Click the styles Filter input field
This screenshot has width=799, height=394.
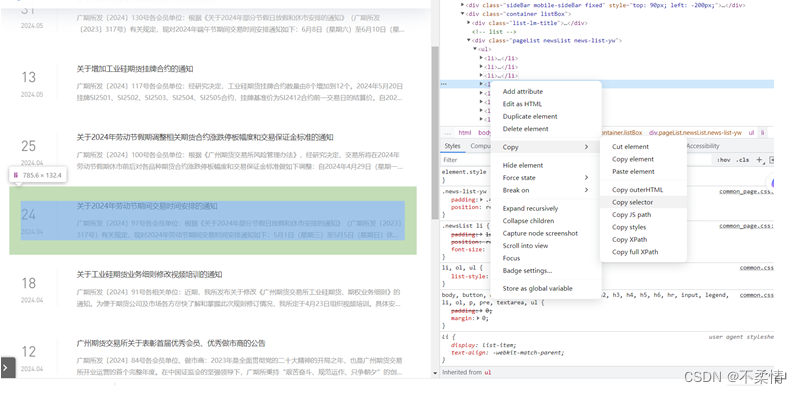tap(466, 160)
